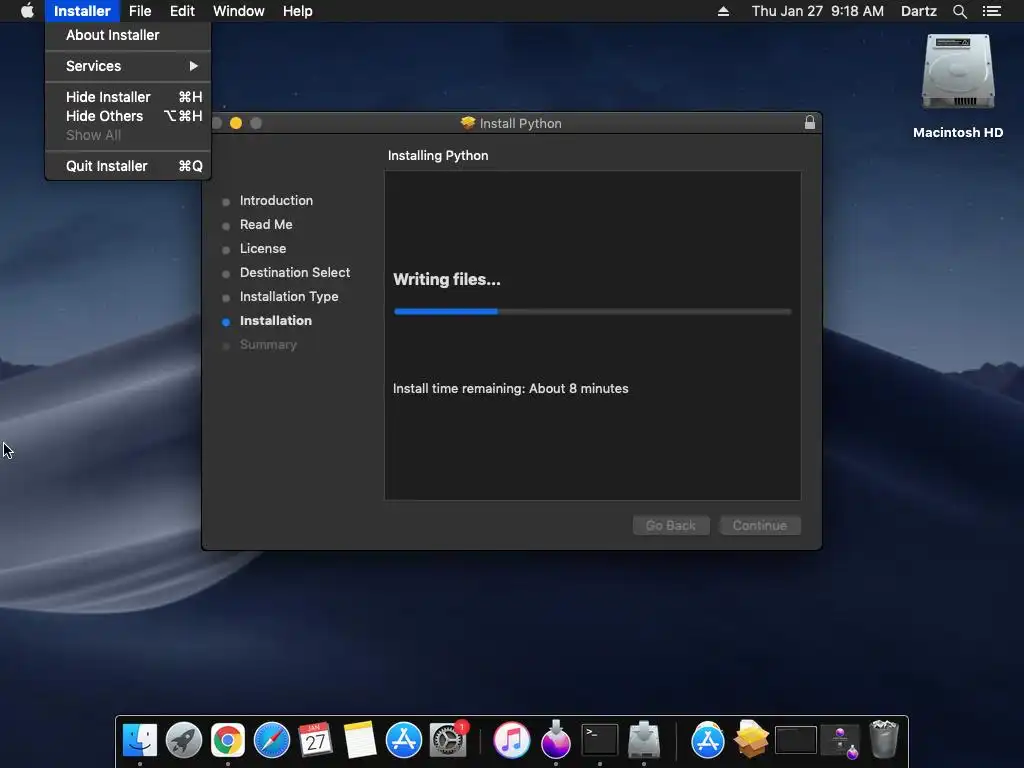Click the grayed-out Show All item
Screen dimensions: 1024x768
(x=128, y=135)
